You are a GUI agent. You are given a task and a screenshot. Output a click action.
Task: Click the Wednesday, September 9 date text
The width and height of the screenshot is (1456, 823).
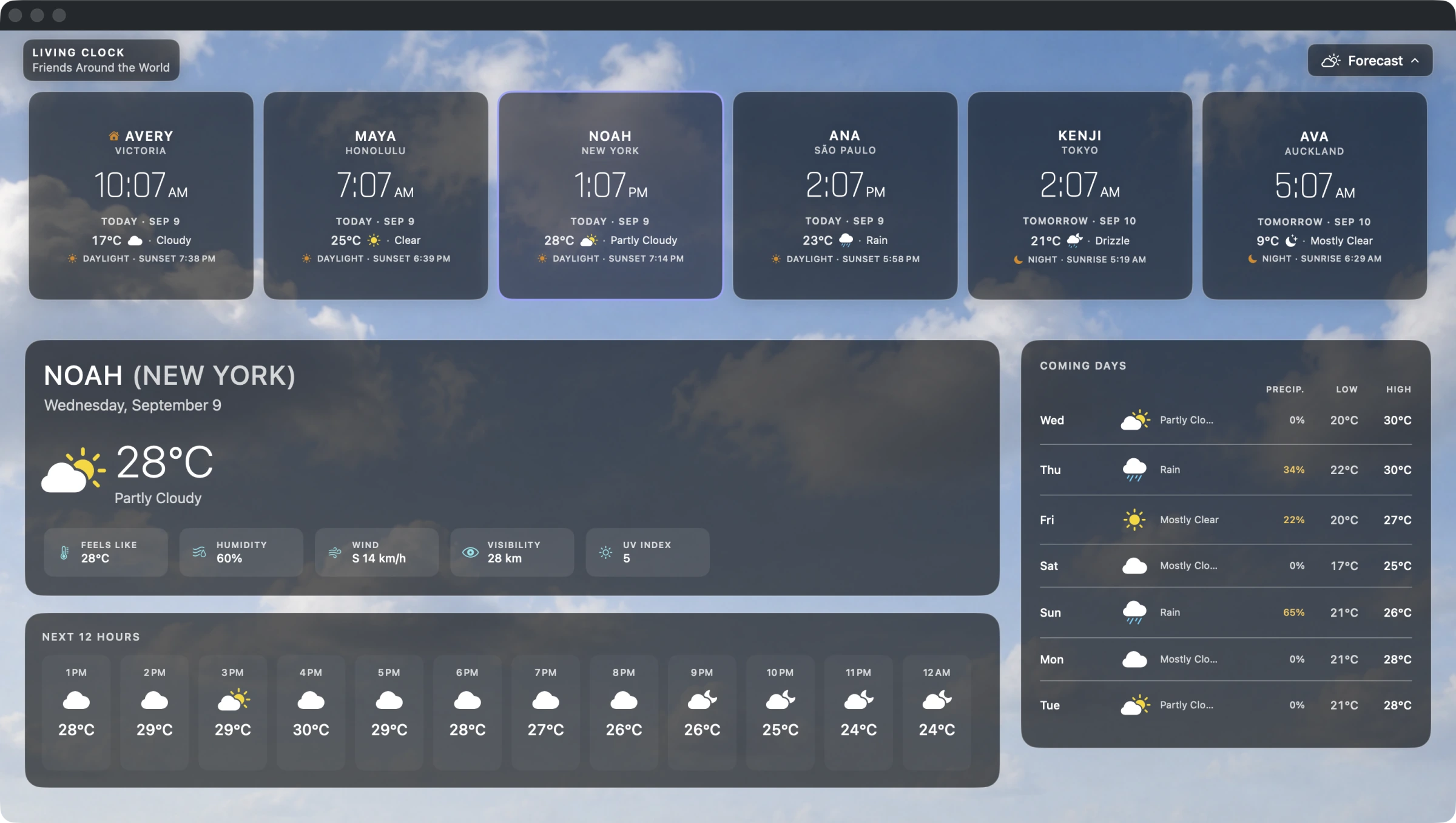[132, 405]
